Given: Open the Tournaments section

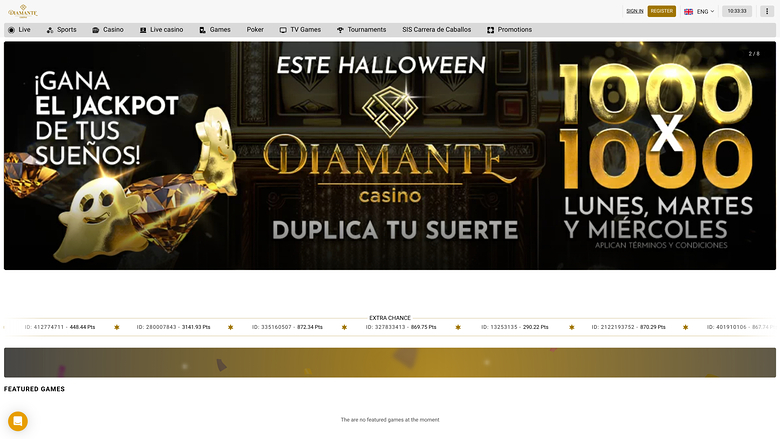Looking at the screenshot, I should point(361,30).
